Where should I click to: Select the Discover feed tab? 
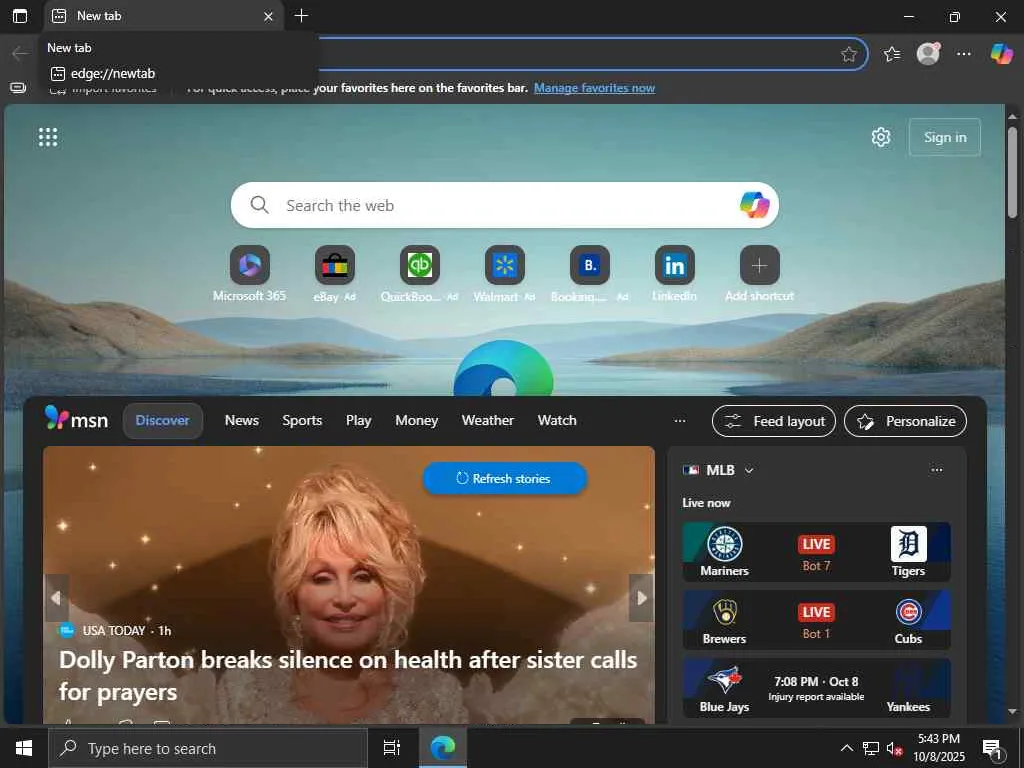(163, 421)
